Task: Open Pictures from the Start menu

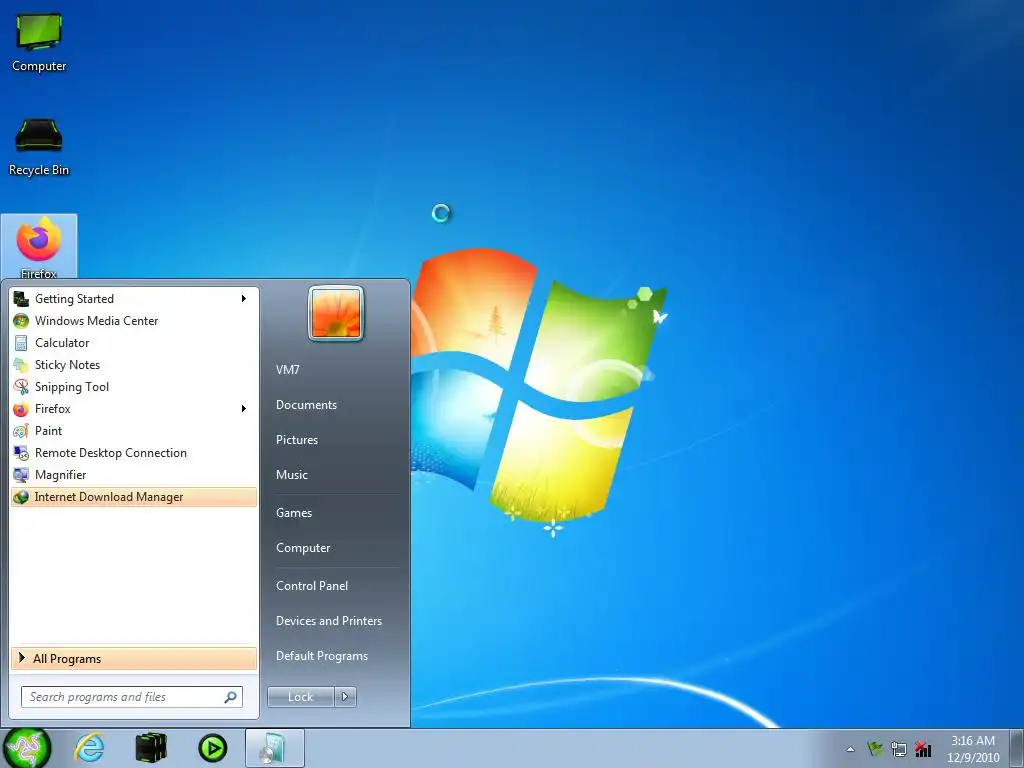Action: click(296, 440)
